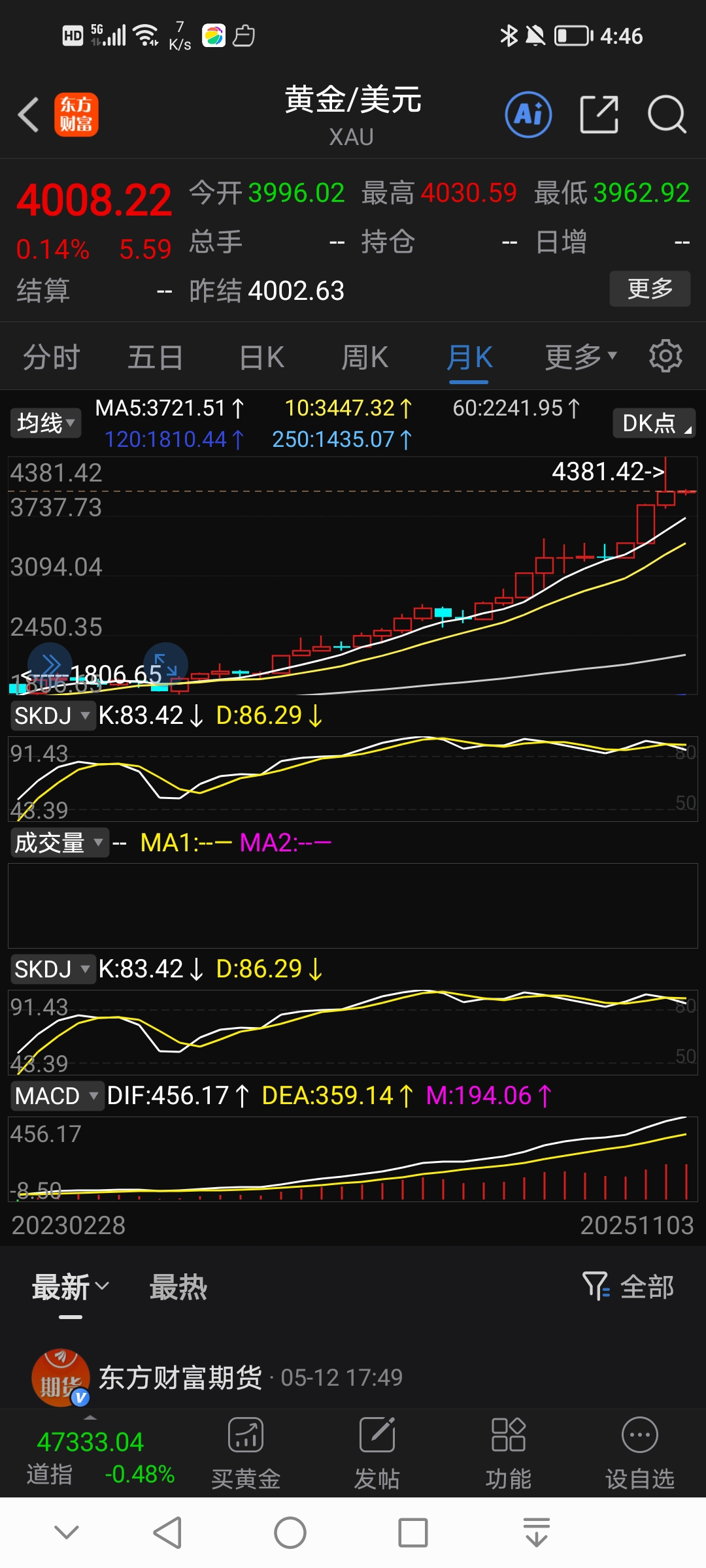Expand the 最新 sort dropdown
Viewport: 706px width, 1568px height.
71,1286
